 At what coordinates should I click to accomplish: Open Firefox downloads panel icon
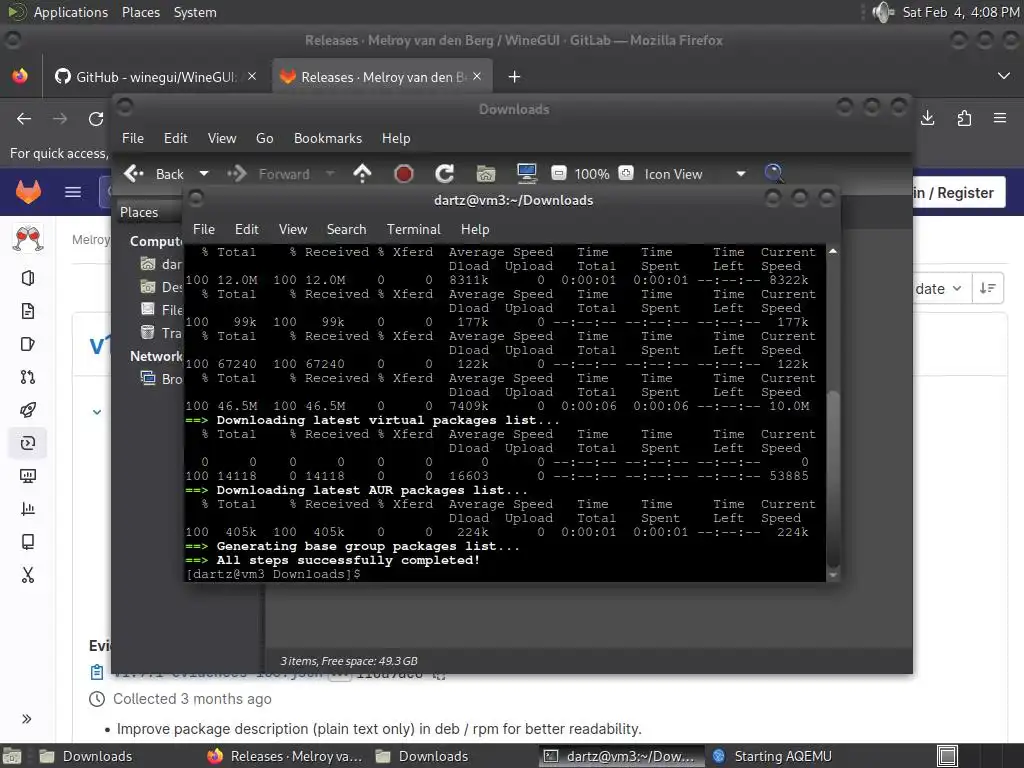tap(927, 118)
